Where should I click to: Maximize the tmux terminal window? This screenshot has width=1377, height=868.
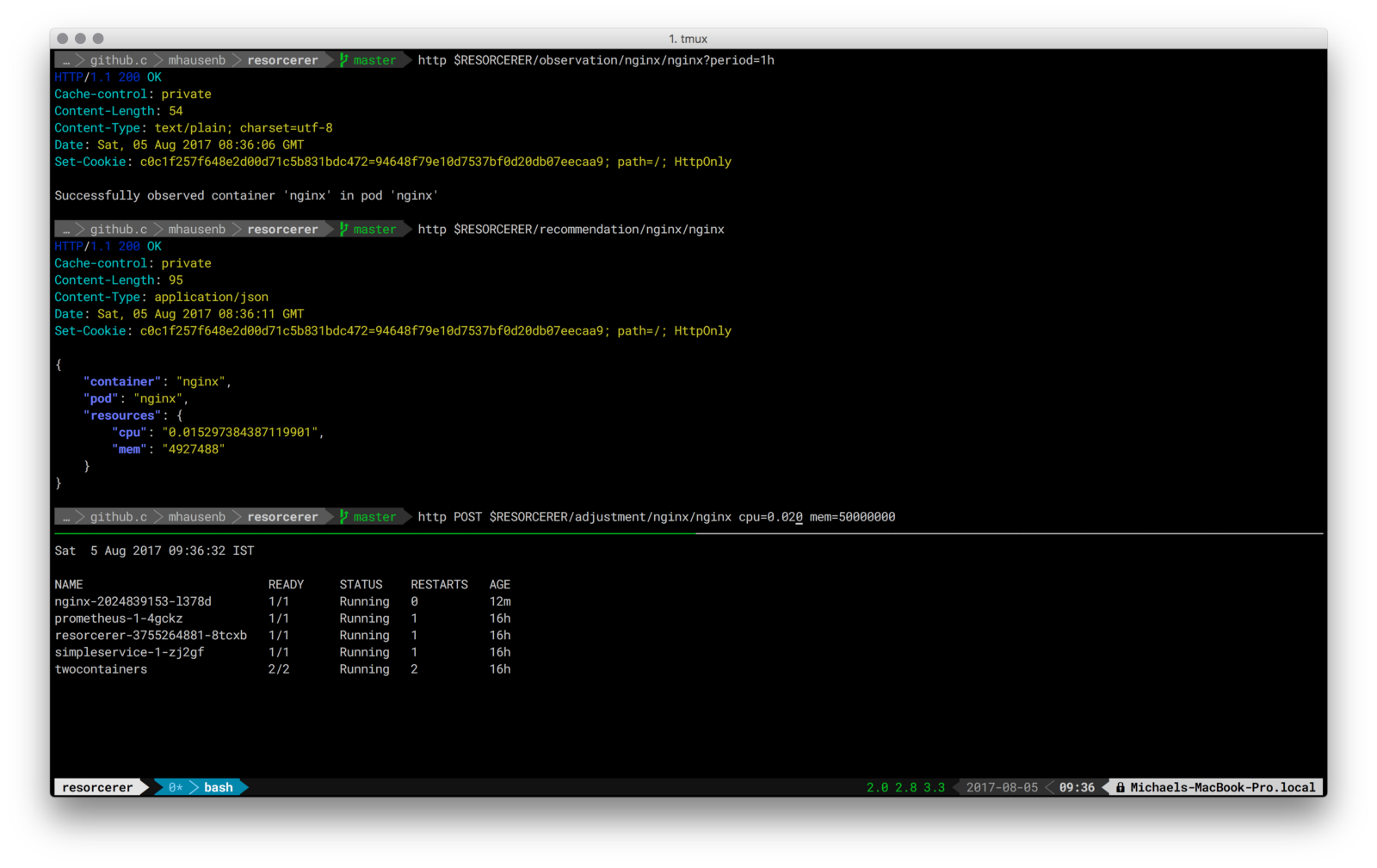[98, 39]
